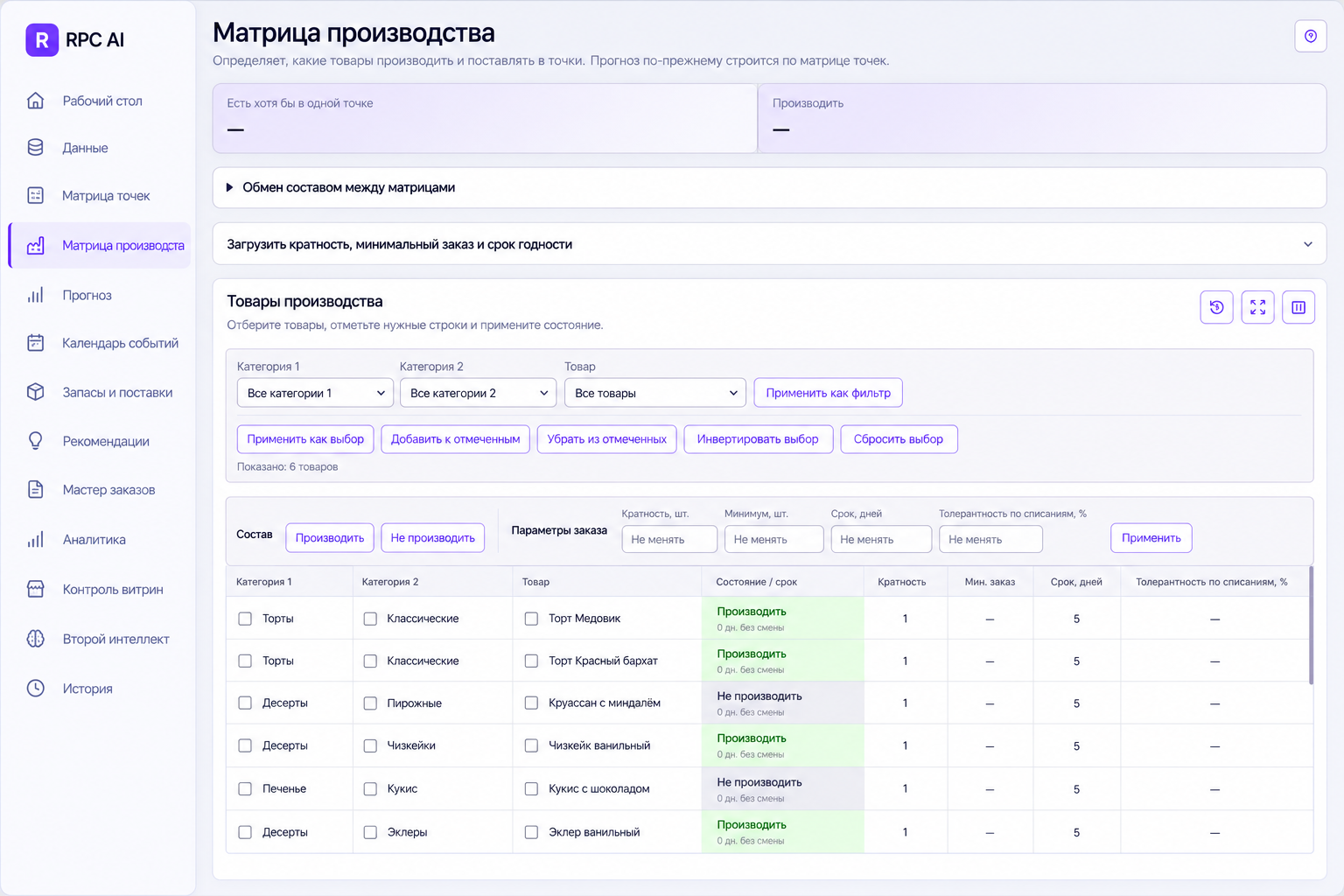The height and width of the screenshot is (896, 1344).
Task: Open the Все категории 2 dropdown
Action: click(478, 393)
